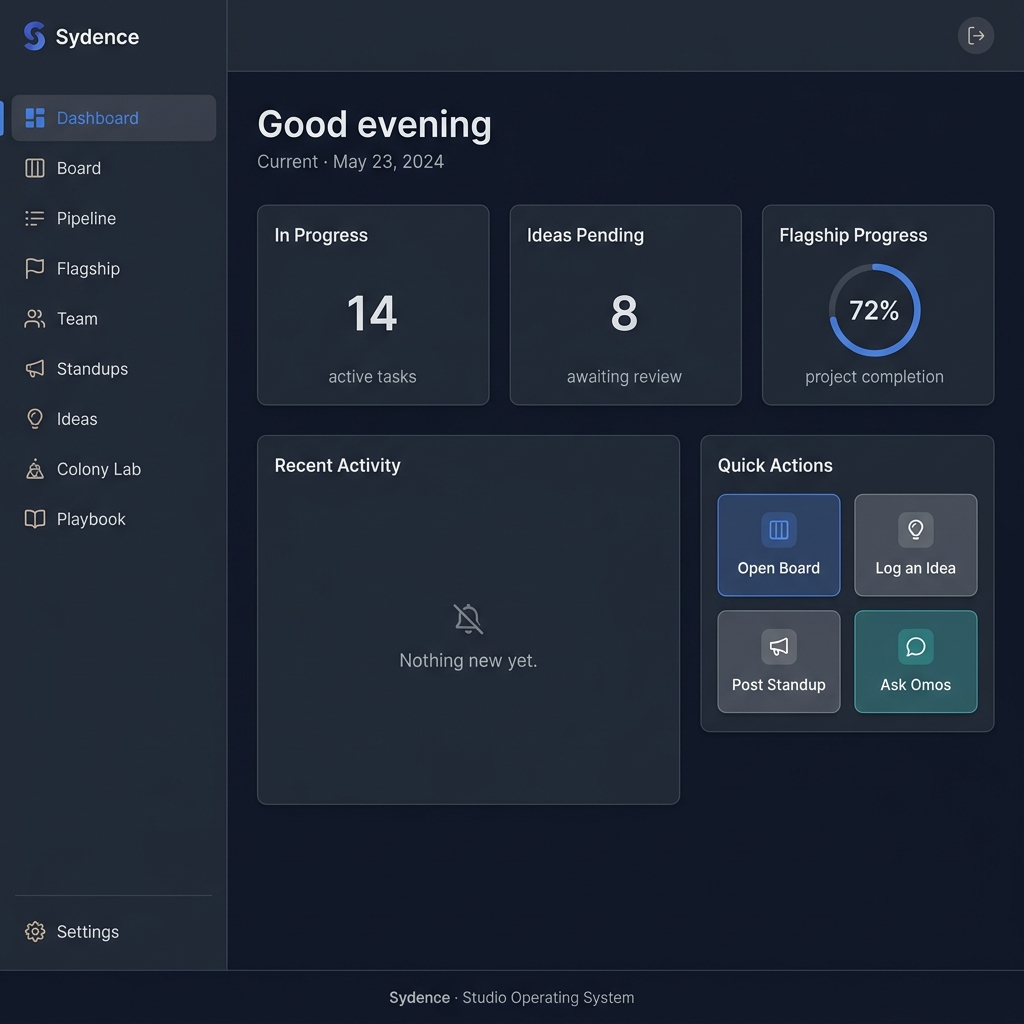Click the Ask Omos label
Screen dimensions: 1024x1024
coord(916,684)
